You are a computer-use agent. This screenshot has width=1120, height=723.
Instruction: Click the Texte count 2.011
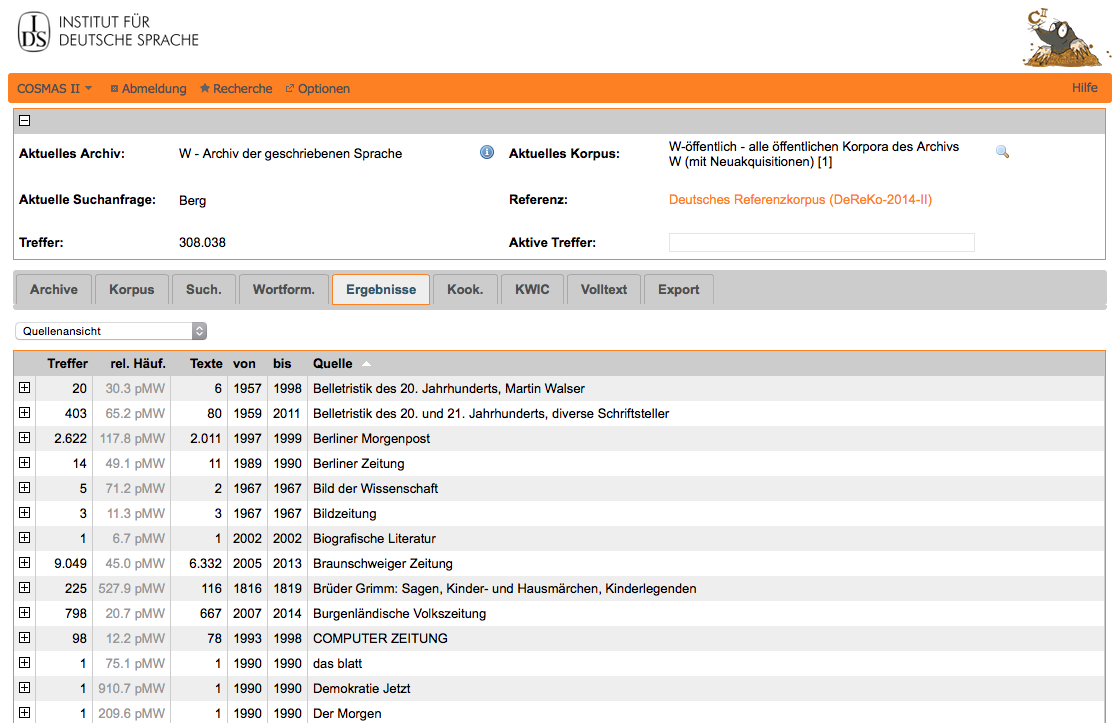click(206, 439)
